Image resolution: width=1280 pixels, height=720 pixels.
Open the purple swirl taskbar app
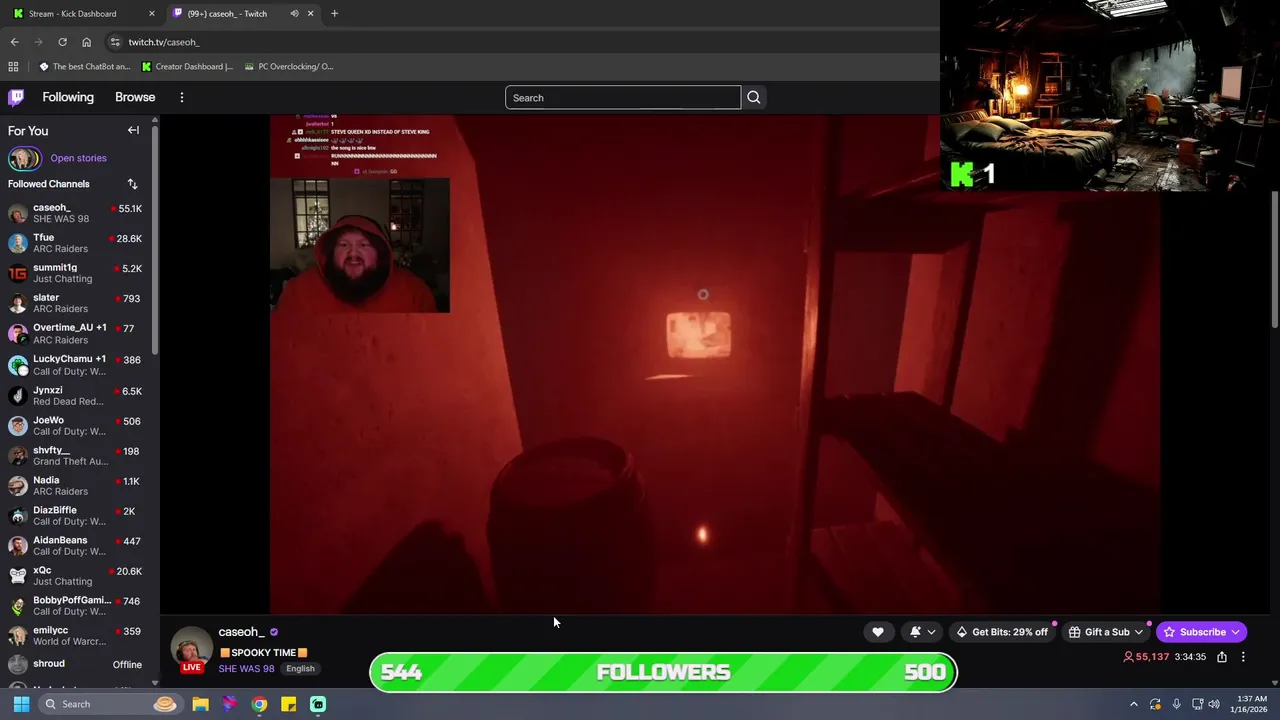click(230, 704)
